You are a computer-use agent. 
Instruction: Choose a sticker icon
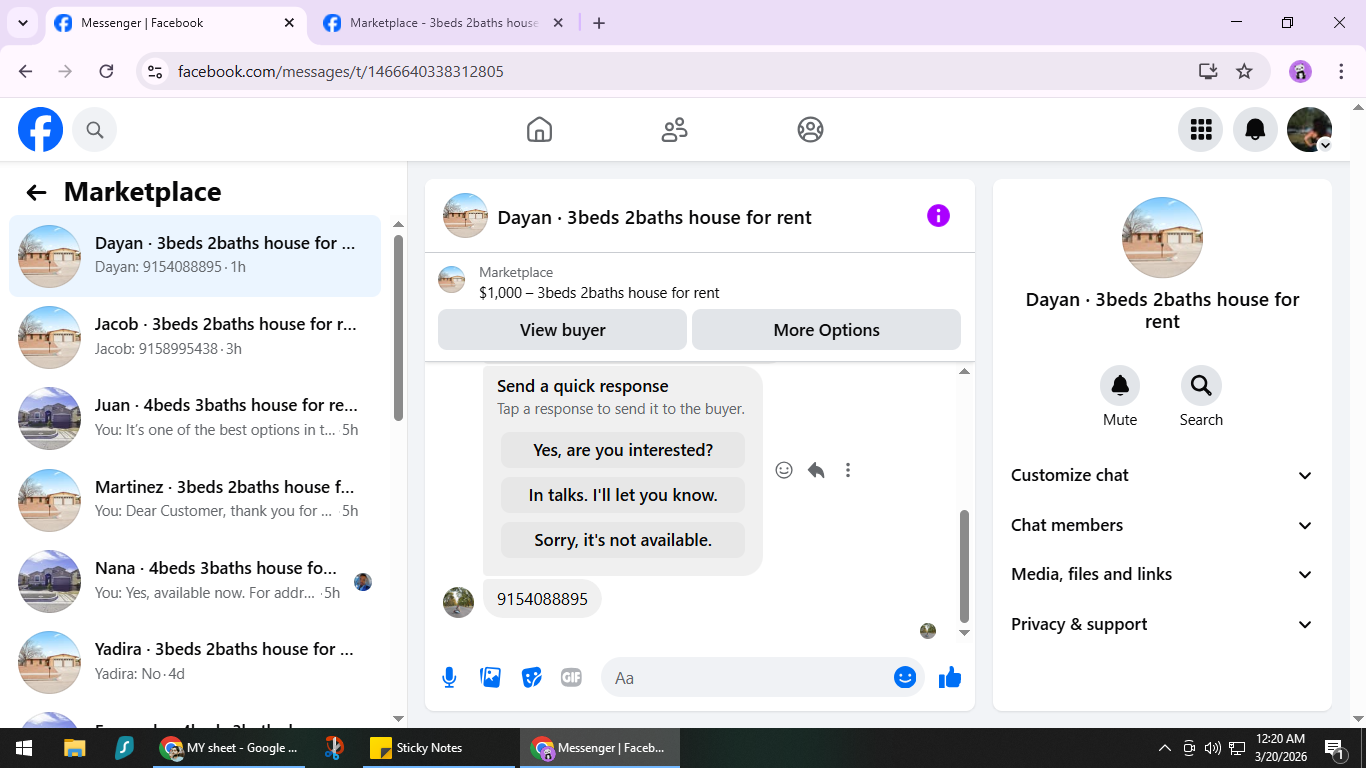click(x=531, y=678)
